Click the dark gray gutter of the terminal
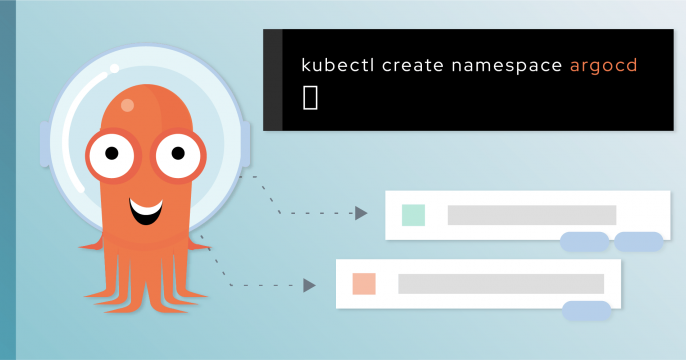 (273, 80)
